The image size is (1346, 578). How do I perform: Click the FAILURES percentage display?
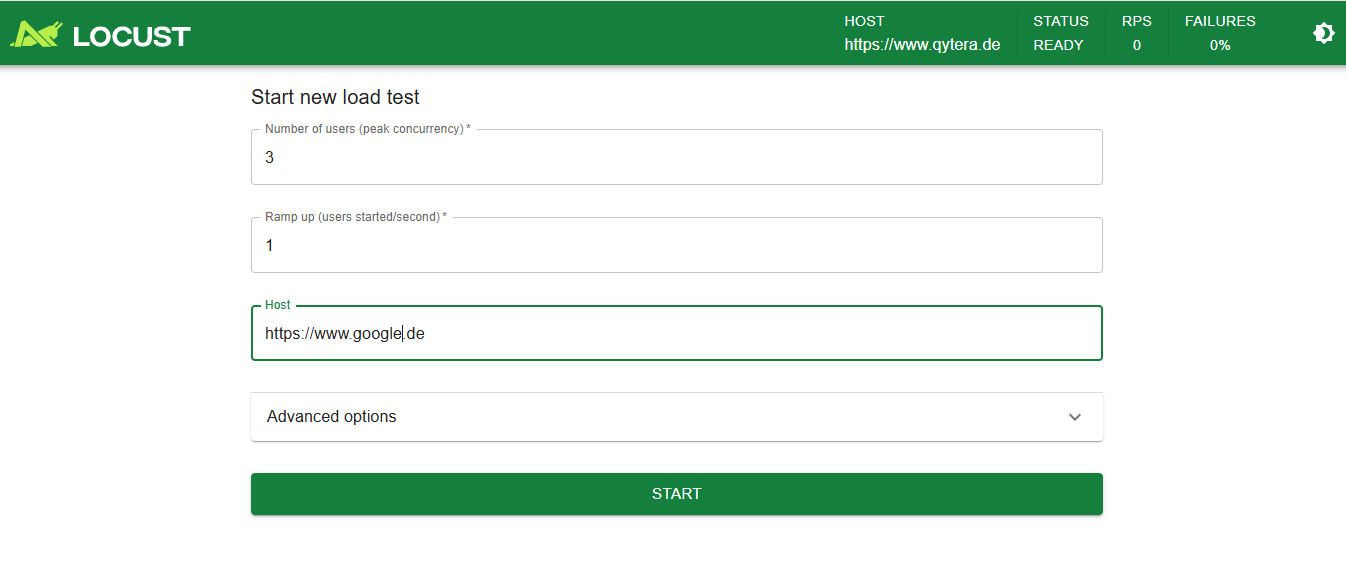(x=1220, y=32)
